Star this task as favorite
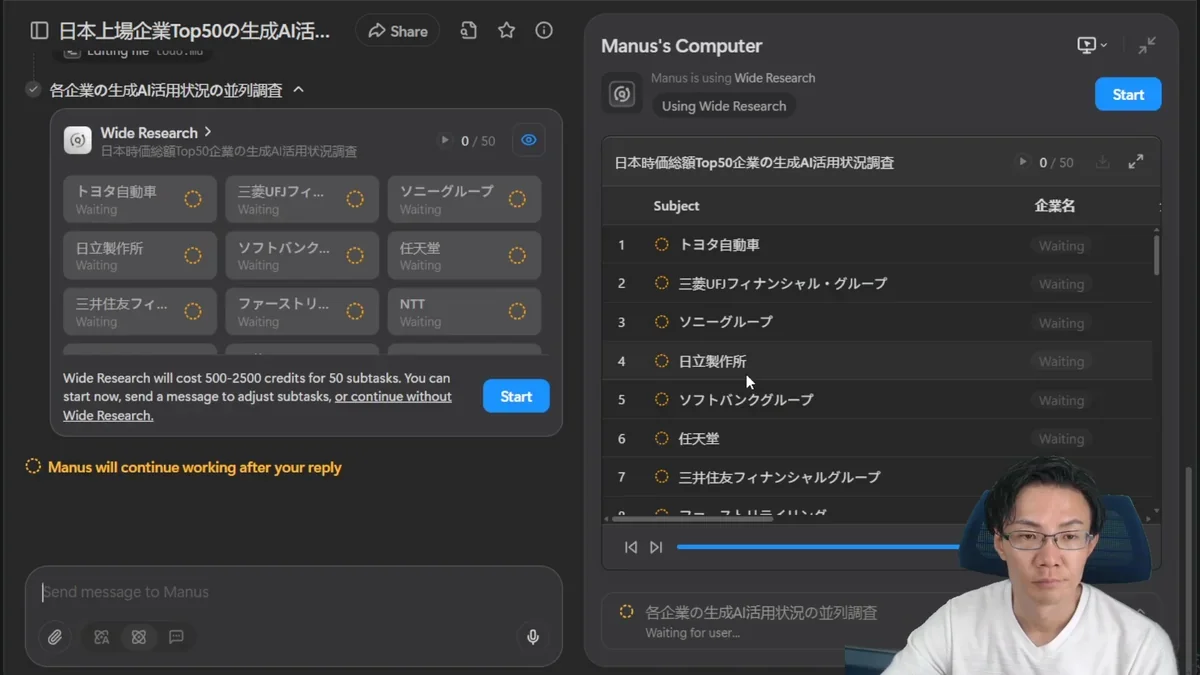This screenshot has width=1200, height=675. pos(507,31)
